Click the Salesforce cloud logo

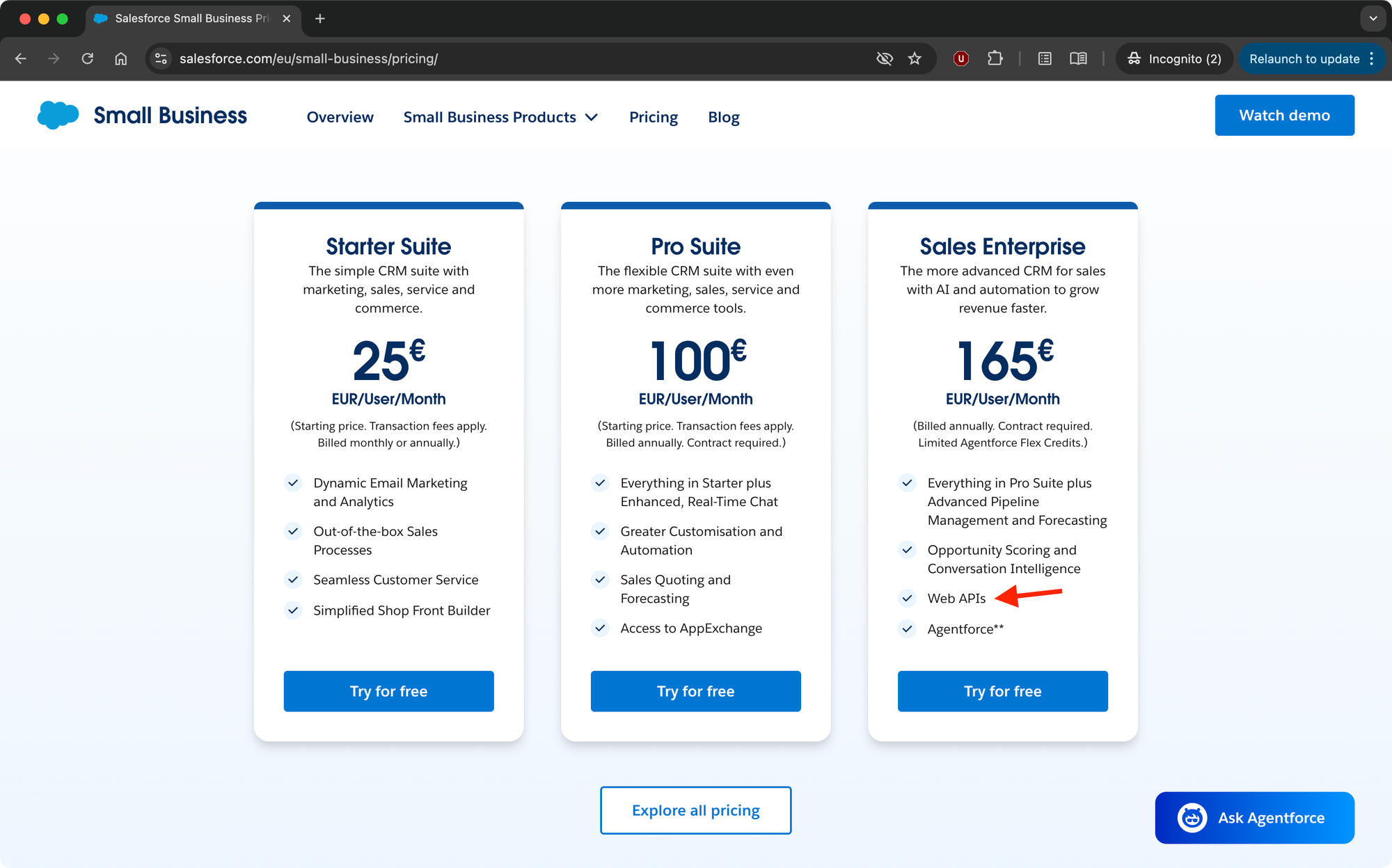(x=58, y=115)
